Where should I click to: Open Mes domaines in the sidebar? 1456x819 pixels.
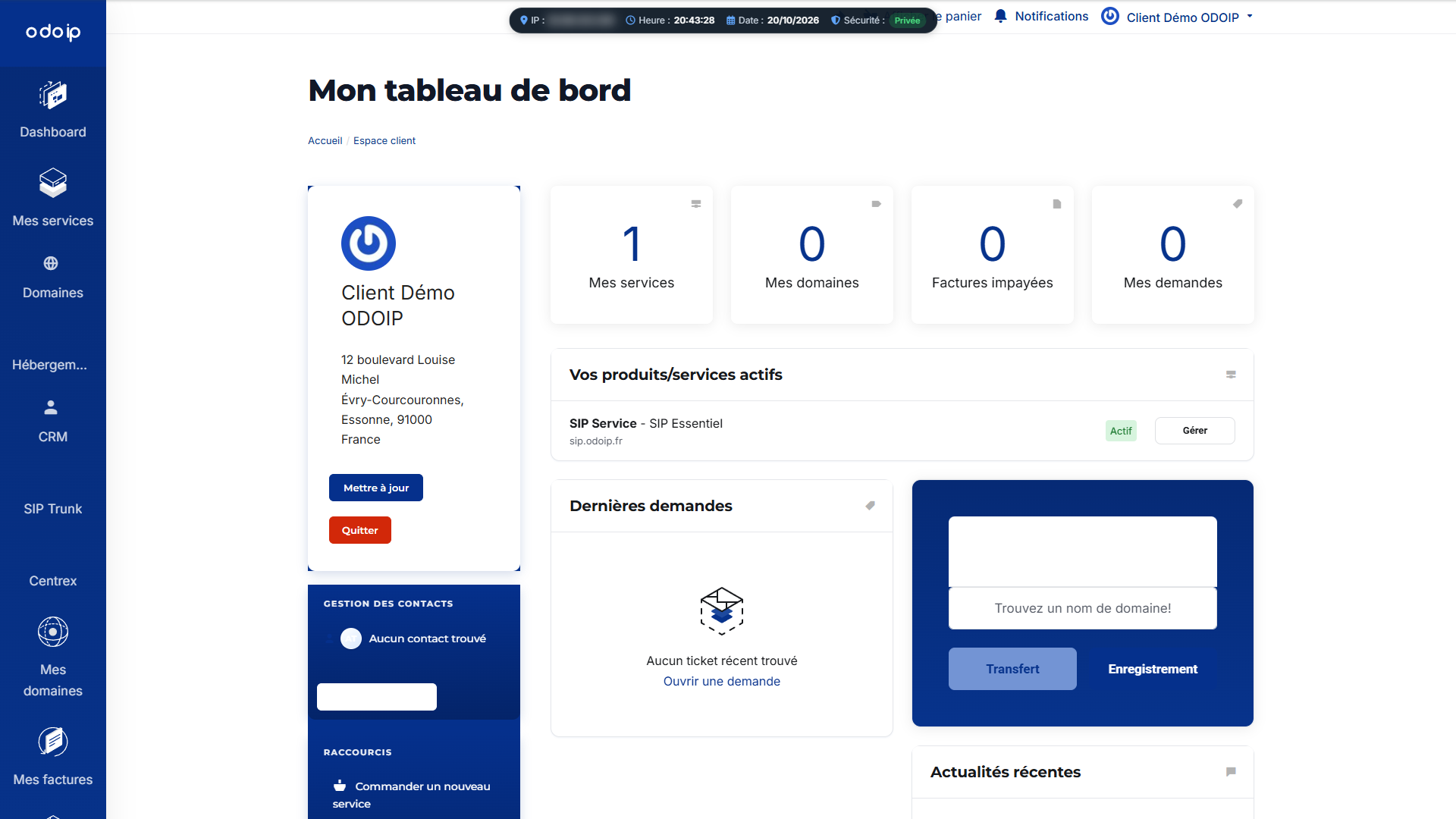pos(53,658)
